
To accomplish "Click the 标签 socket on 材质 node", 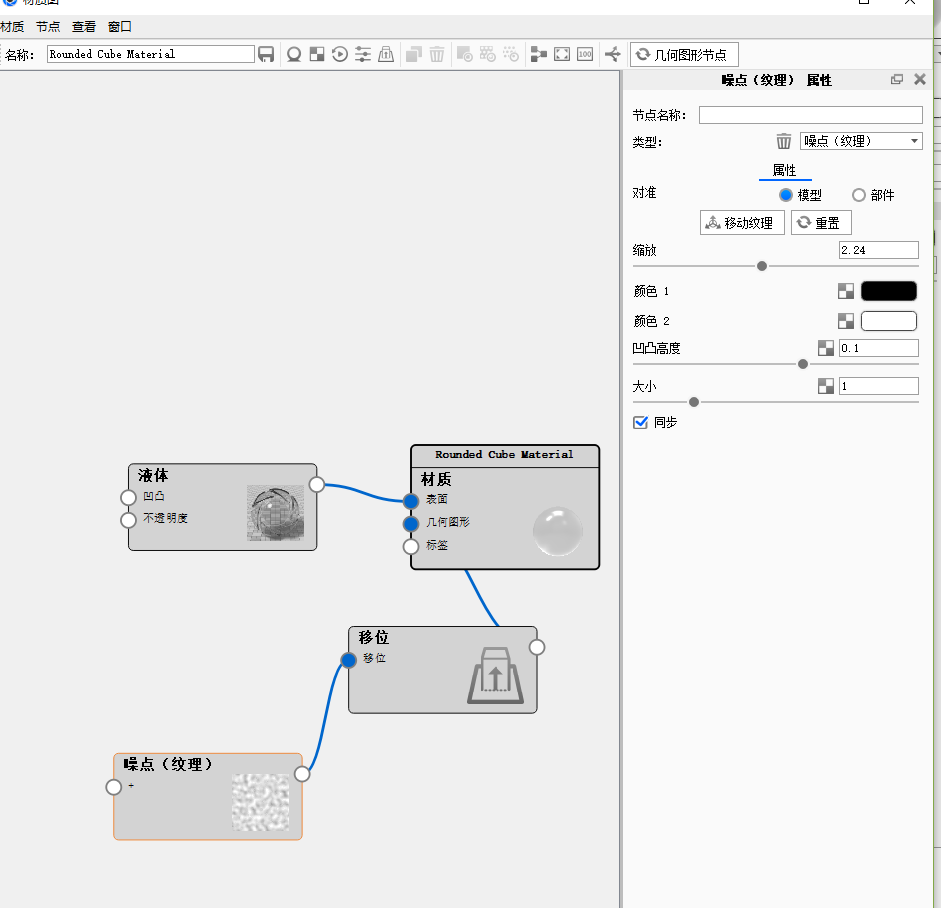I will coord(410,546).
